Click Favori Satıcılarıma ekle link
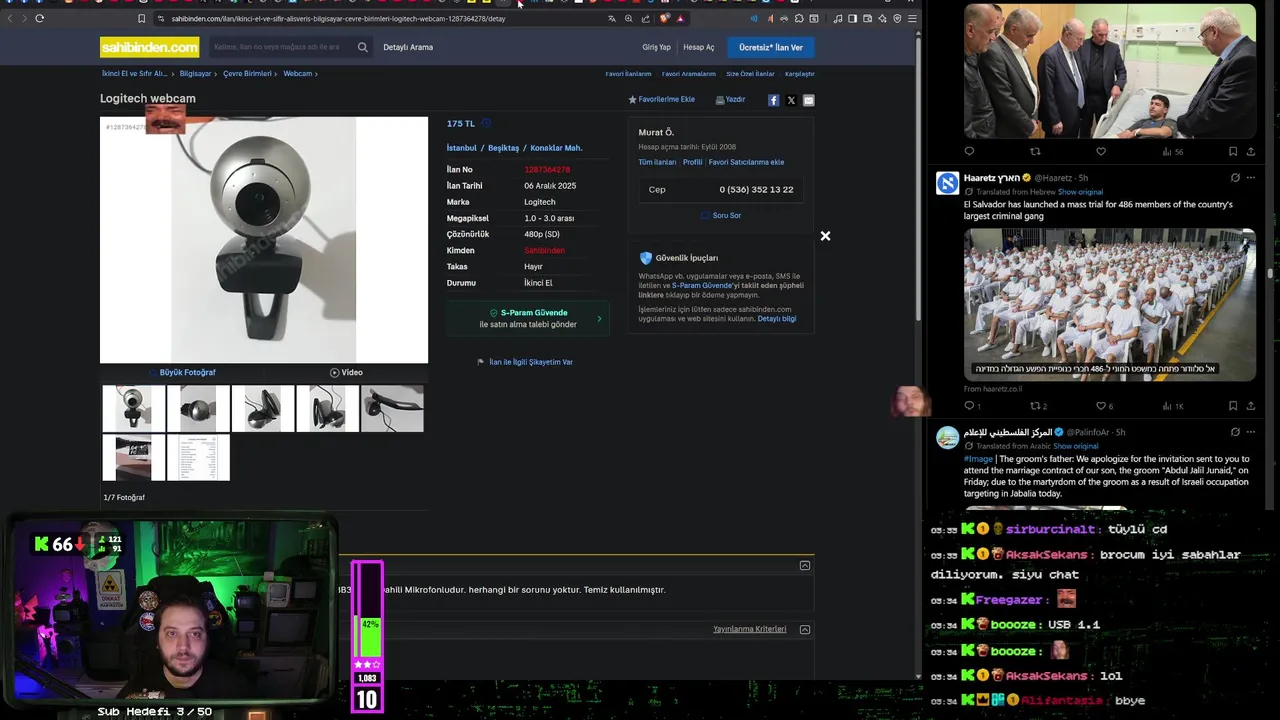This screenshot has width=1280, height=720. tap(746, 162)
